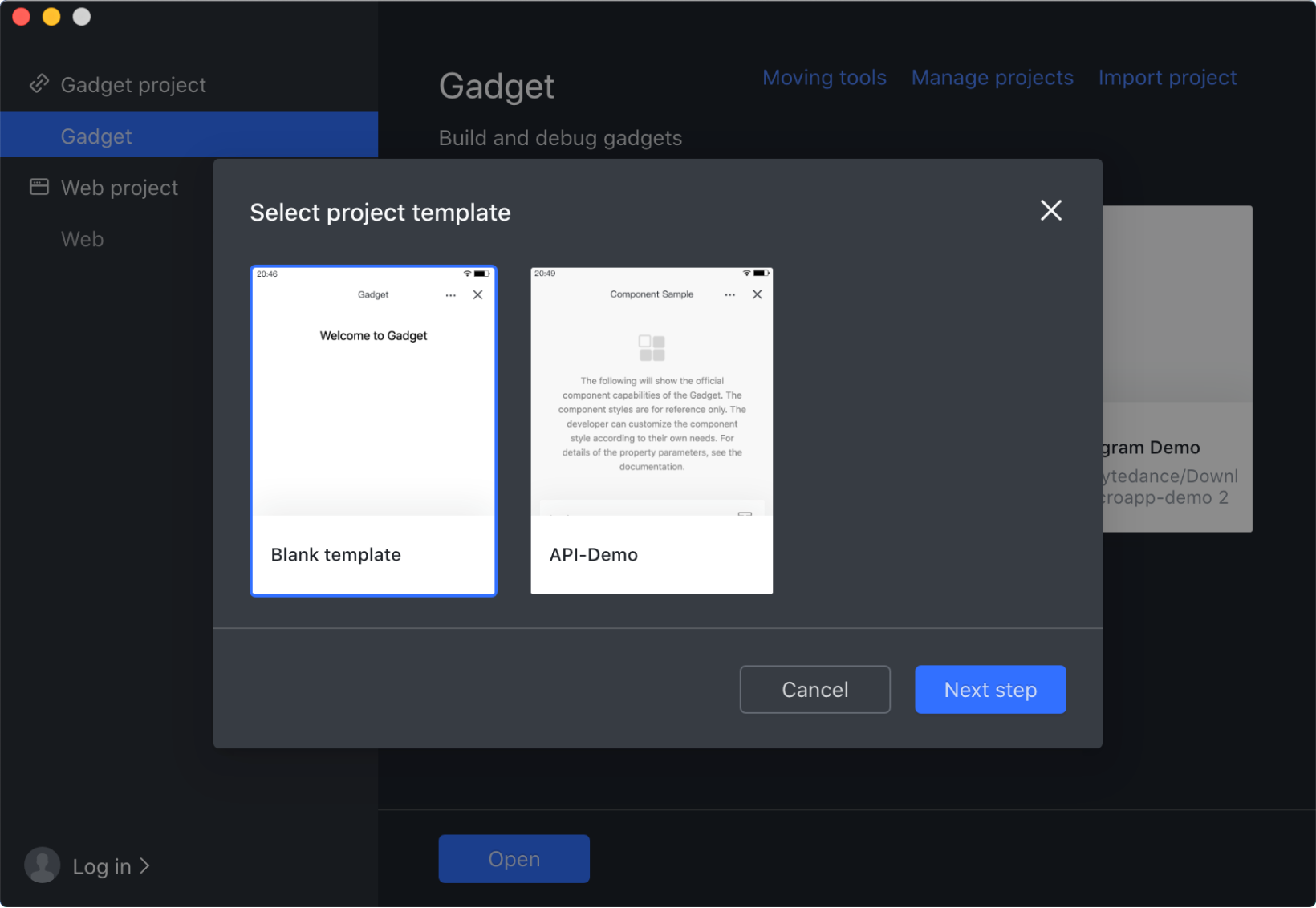Proceed with the Next step button

click(989, 689)
